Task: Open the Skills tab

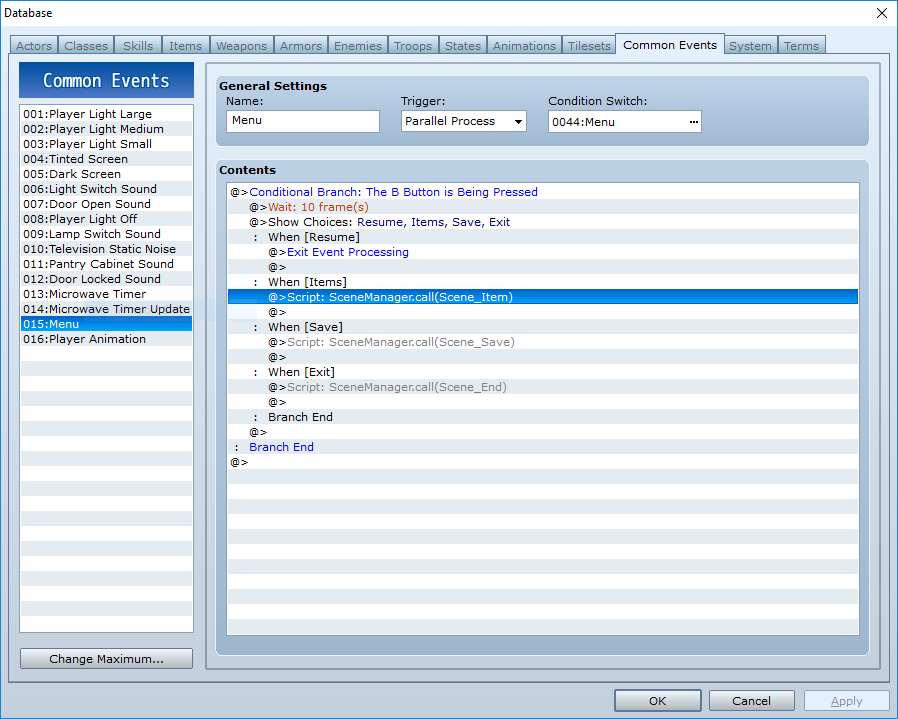Action: click(138, 46)
